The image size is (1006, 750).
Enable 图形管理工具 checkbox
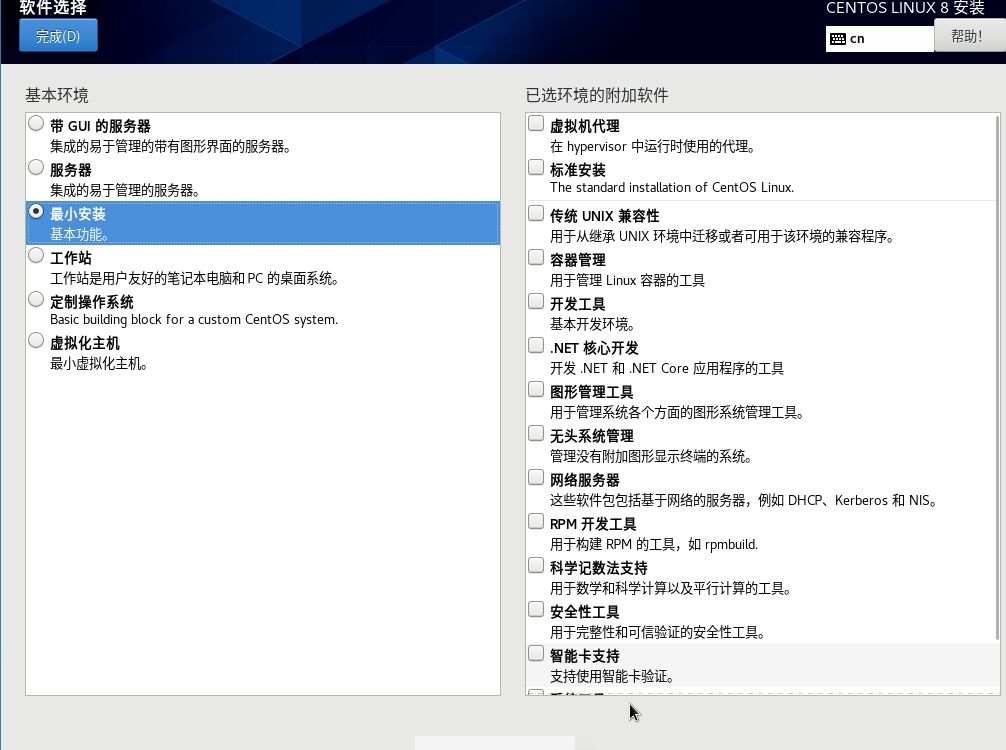(x=537, y=390)
